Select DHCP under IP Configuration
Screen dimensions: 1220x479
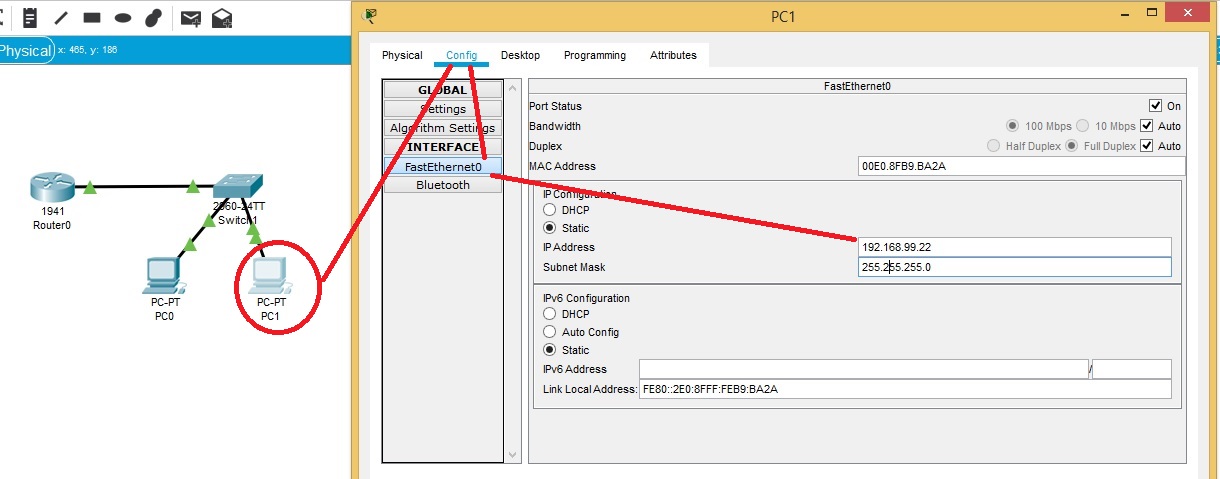coord(549,210)
